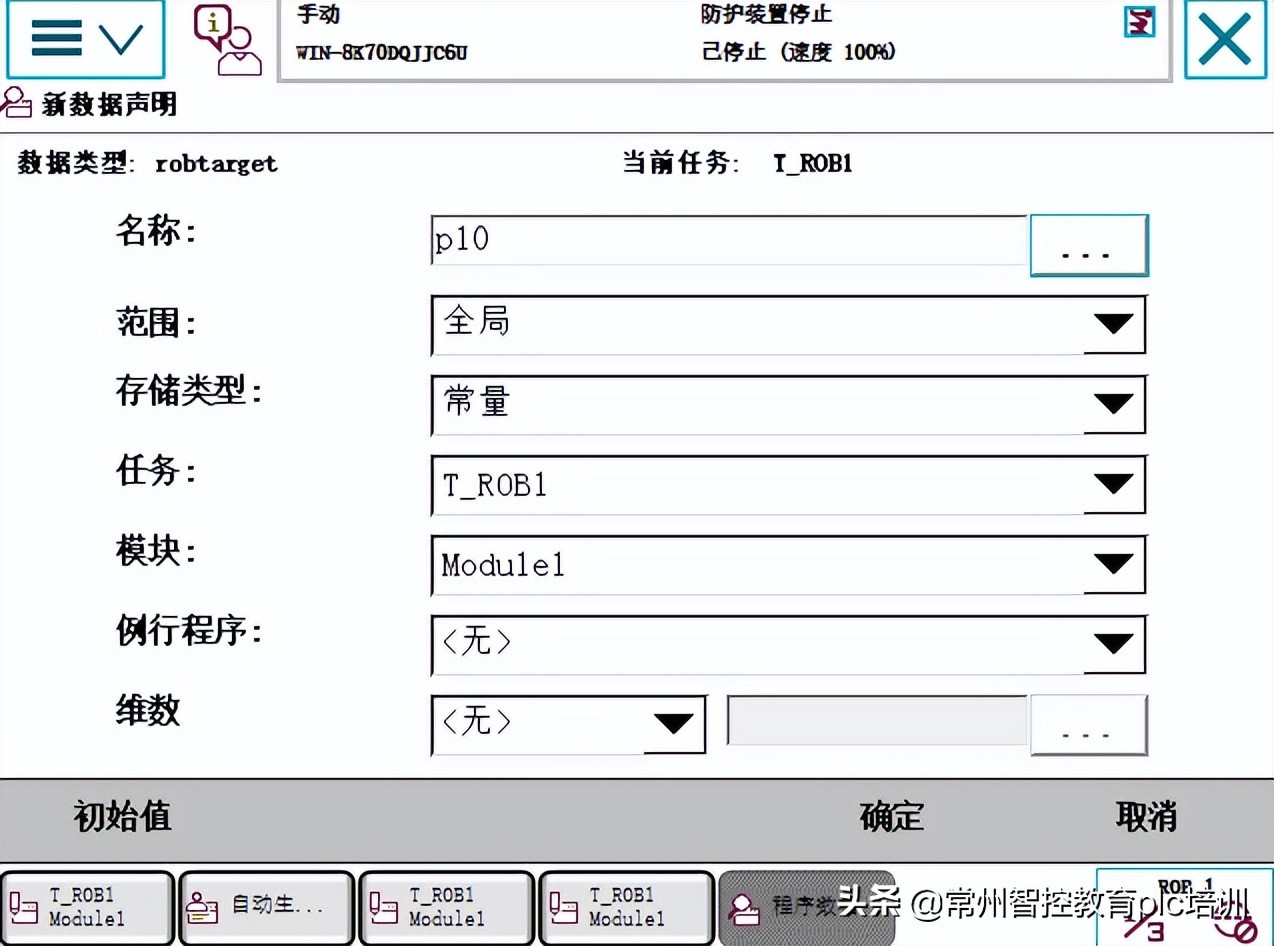Click the 当前任务: T_ROB1 text
This screenshot has width=1274, height=946.
click(x=737, y=163)
